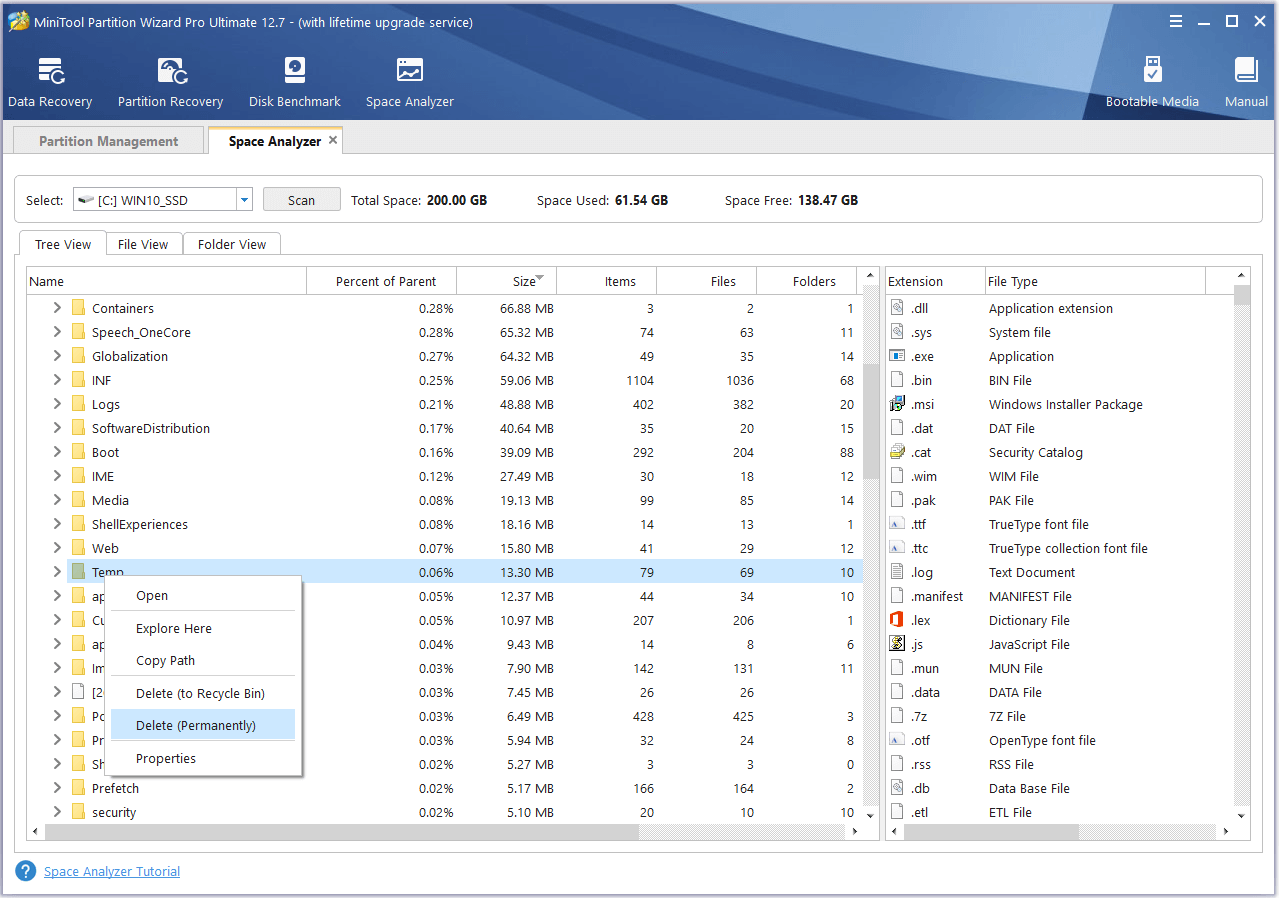This screenshot has height=898, width=1279.
Task: Open the Manual
Action: coord(1246,83)
